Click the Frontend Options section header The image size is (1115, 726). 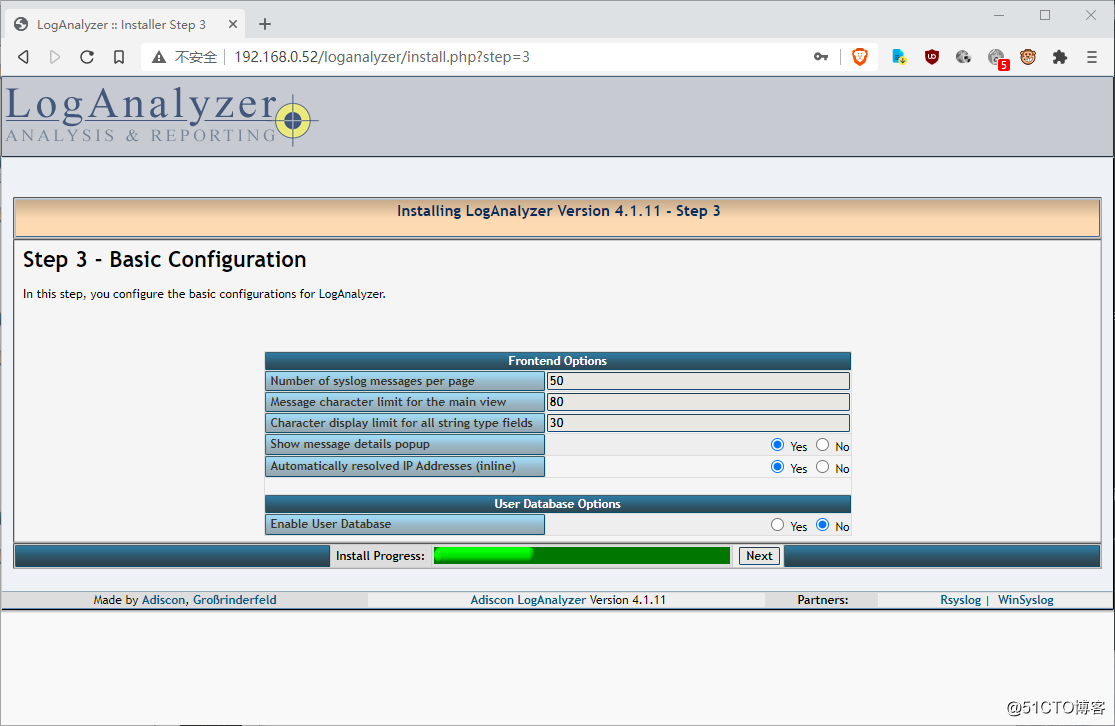coord(558,361)
